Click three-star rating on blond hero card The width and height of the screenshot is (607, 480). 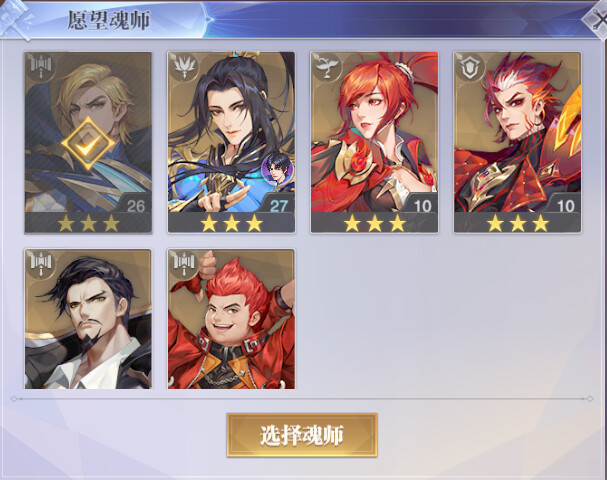88,223
